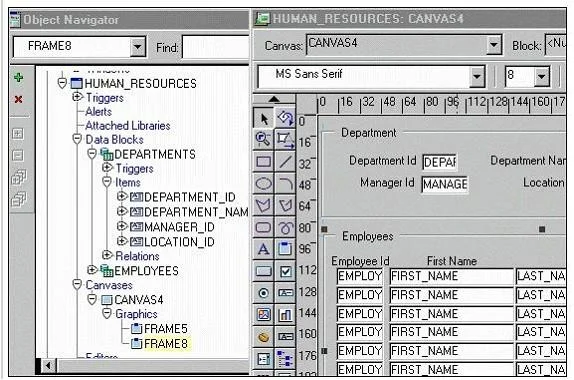The width and height of the screenshot is (574, 380).
Task: Click the tool palette scroll-up arrow
Action: click(x=274, y=99)
